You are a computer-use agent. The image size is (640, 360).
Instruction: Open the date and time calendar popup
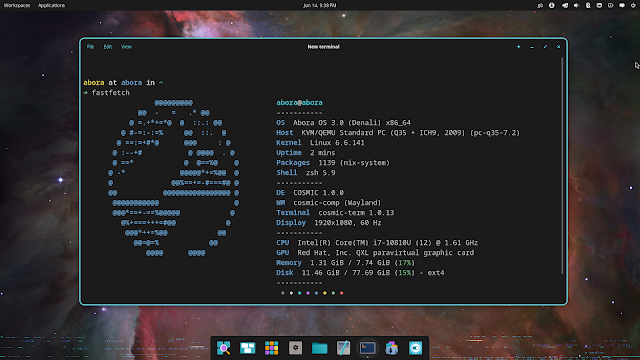[320, 5]
